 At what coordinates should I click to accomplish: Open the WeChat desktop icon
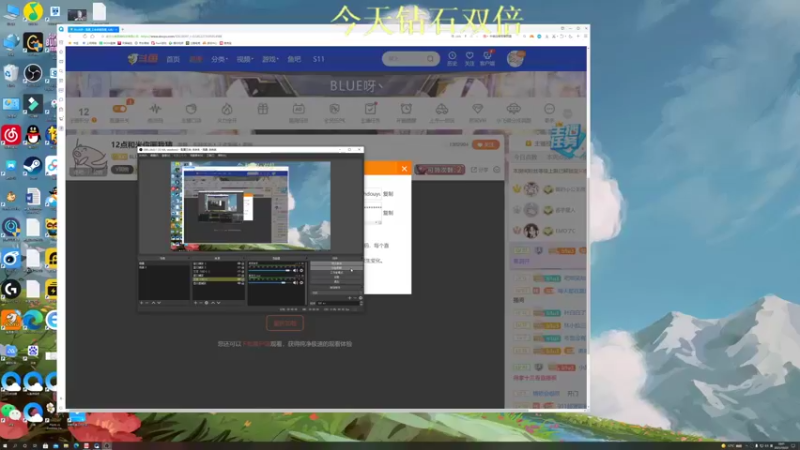coord(11,411)
